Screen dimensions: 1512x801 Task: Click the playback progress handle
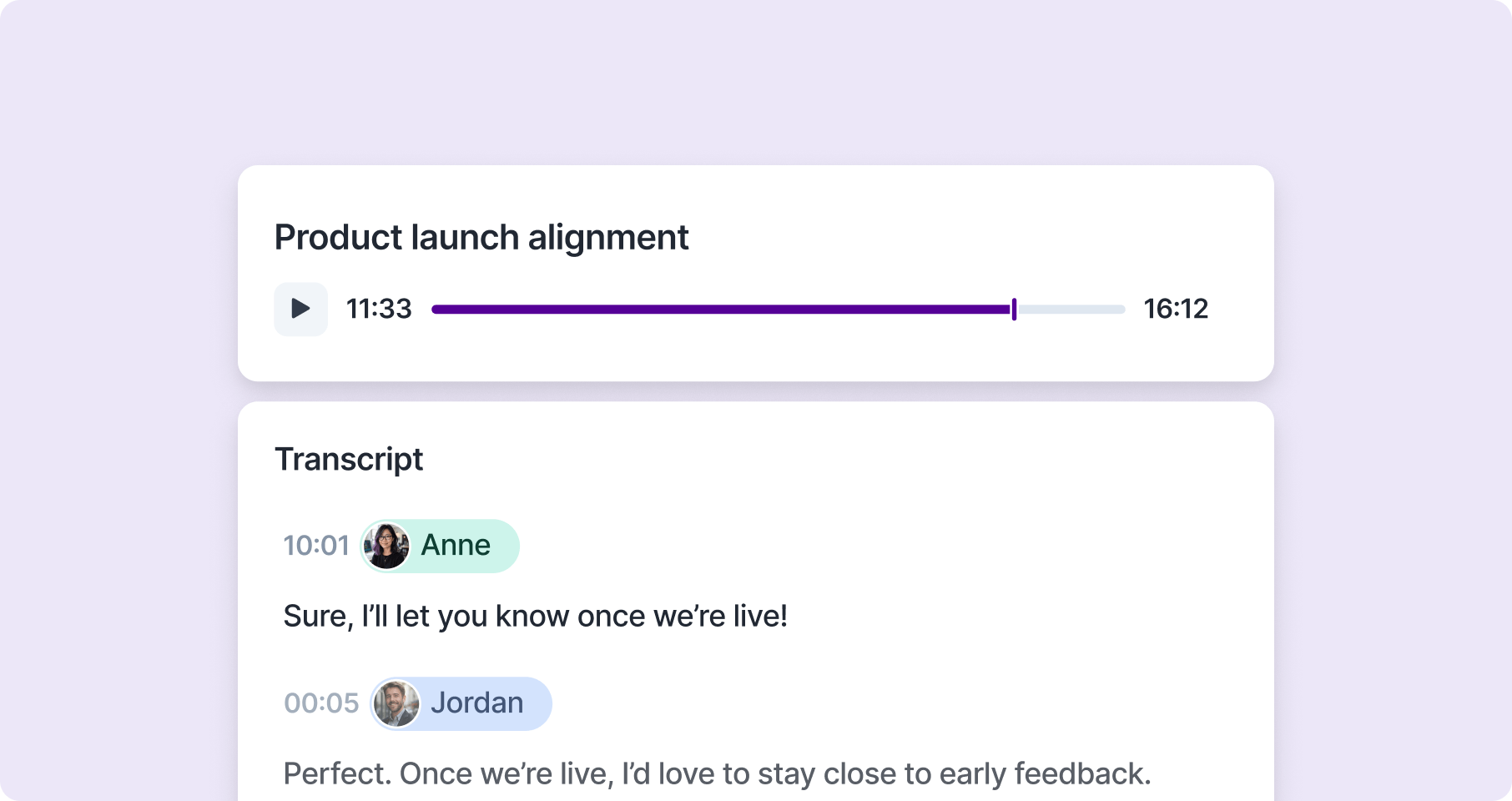pos(1014,309)
